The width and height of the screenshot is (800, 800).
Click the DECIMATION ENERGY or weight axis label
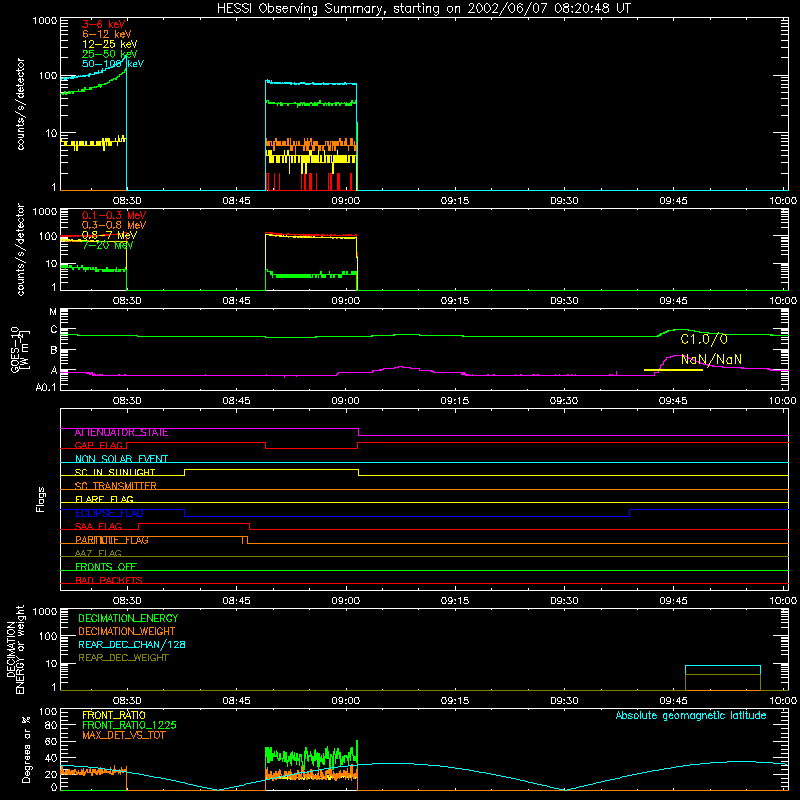pyautogui.click(x=16, y=649)
